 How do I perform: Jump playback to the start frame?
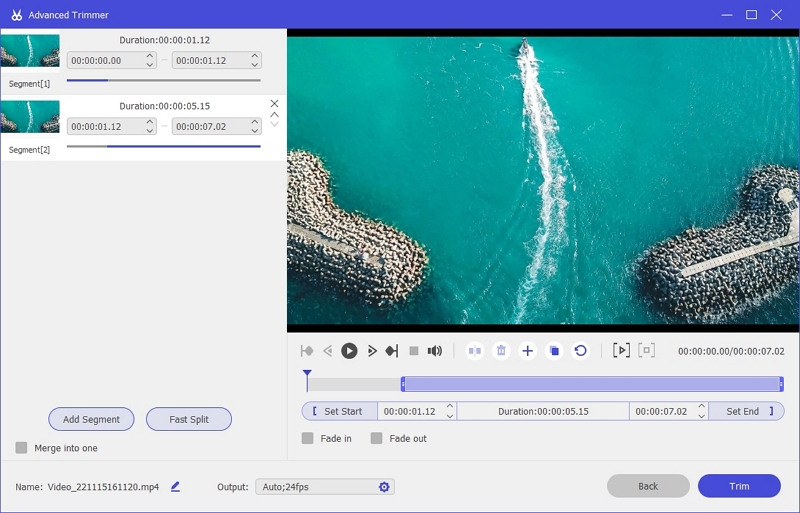click(307, 351)
